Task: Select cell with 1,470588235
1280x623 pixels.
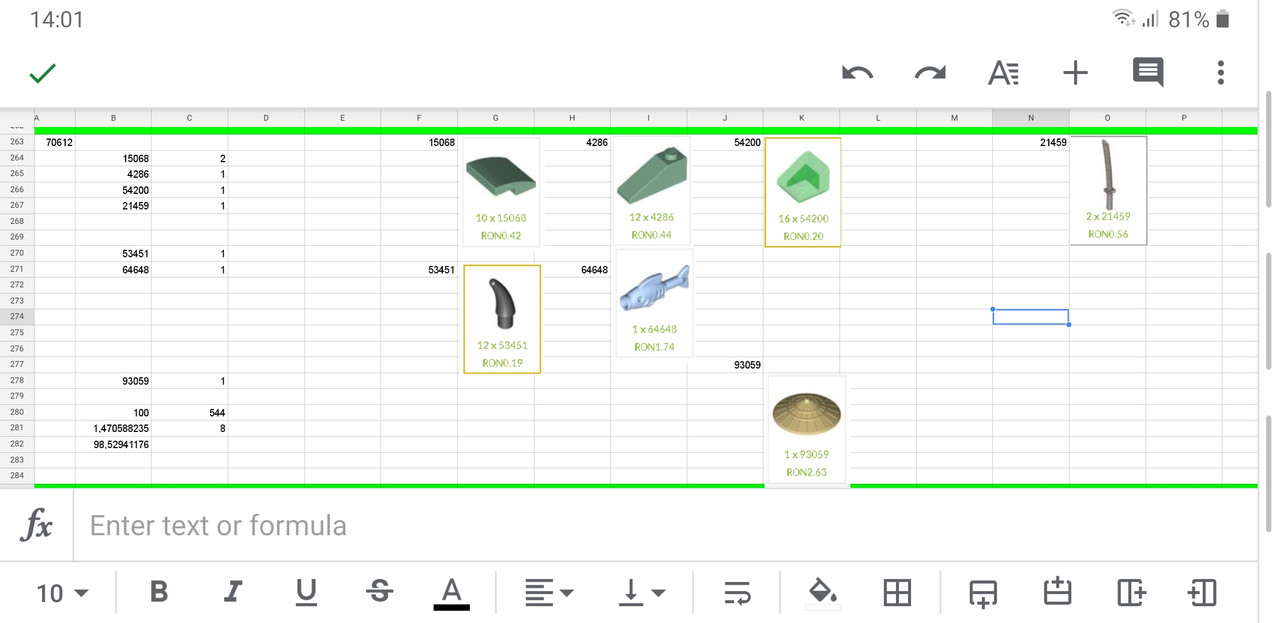Action: click(x=113, y=428)
